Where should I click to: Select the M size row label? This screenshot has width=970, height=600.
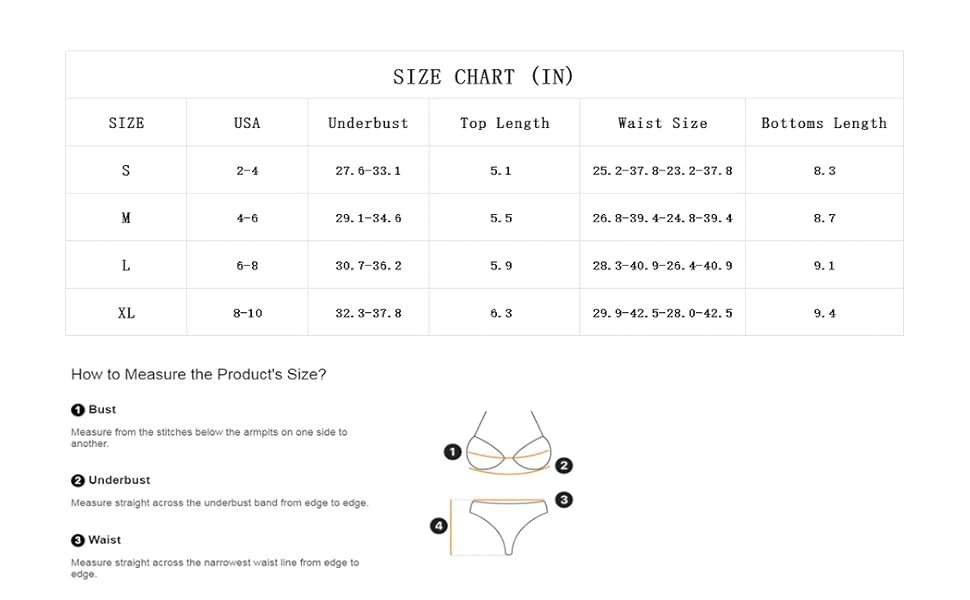click(x=126, y=218)
